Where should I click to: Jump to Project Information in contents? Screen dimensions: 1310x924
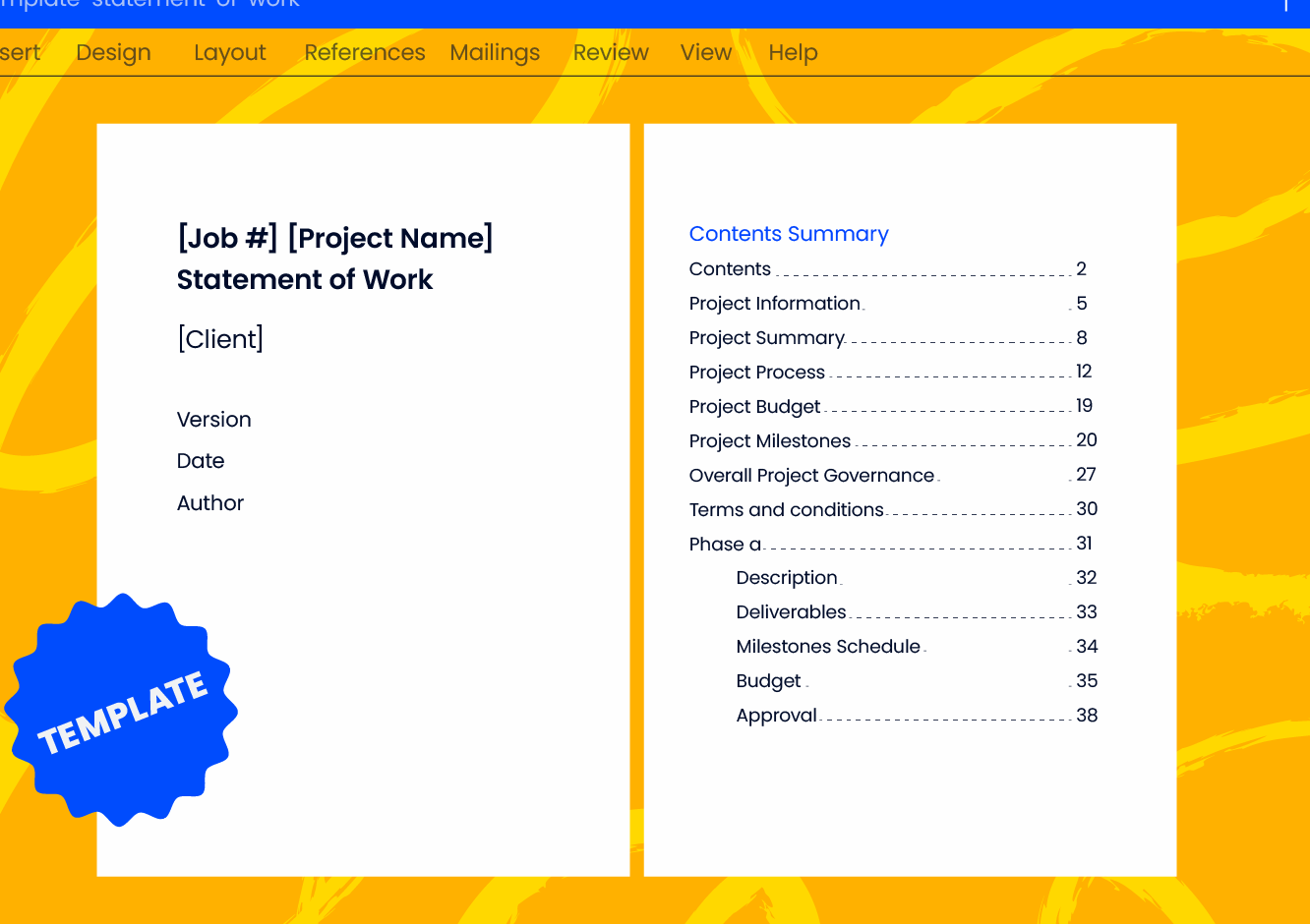775,304
